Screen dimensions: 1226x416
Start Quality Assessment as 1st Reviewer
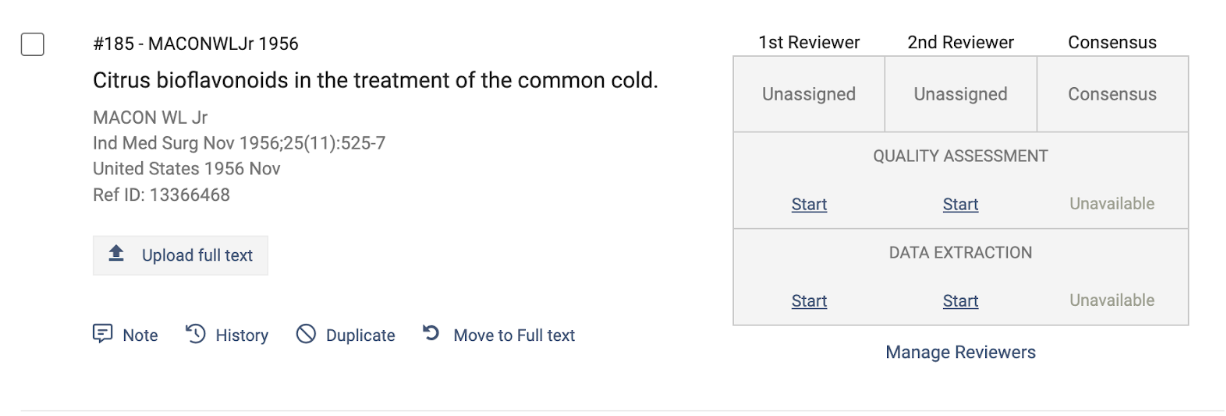(x=809, y=204)
